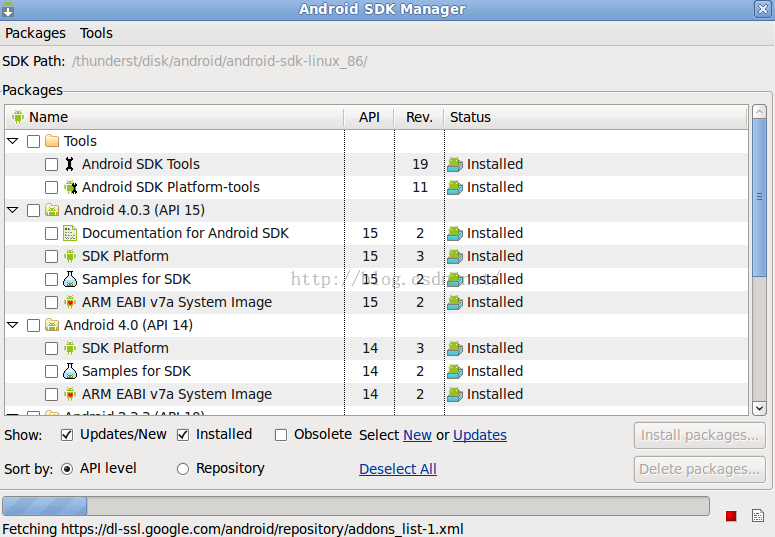The height and width of the screenshot is (537, 775).
Task: Click the Documentation for Android SDK page icon
Action: coord(70,233)
